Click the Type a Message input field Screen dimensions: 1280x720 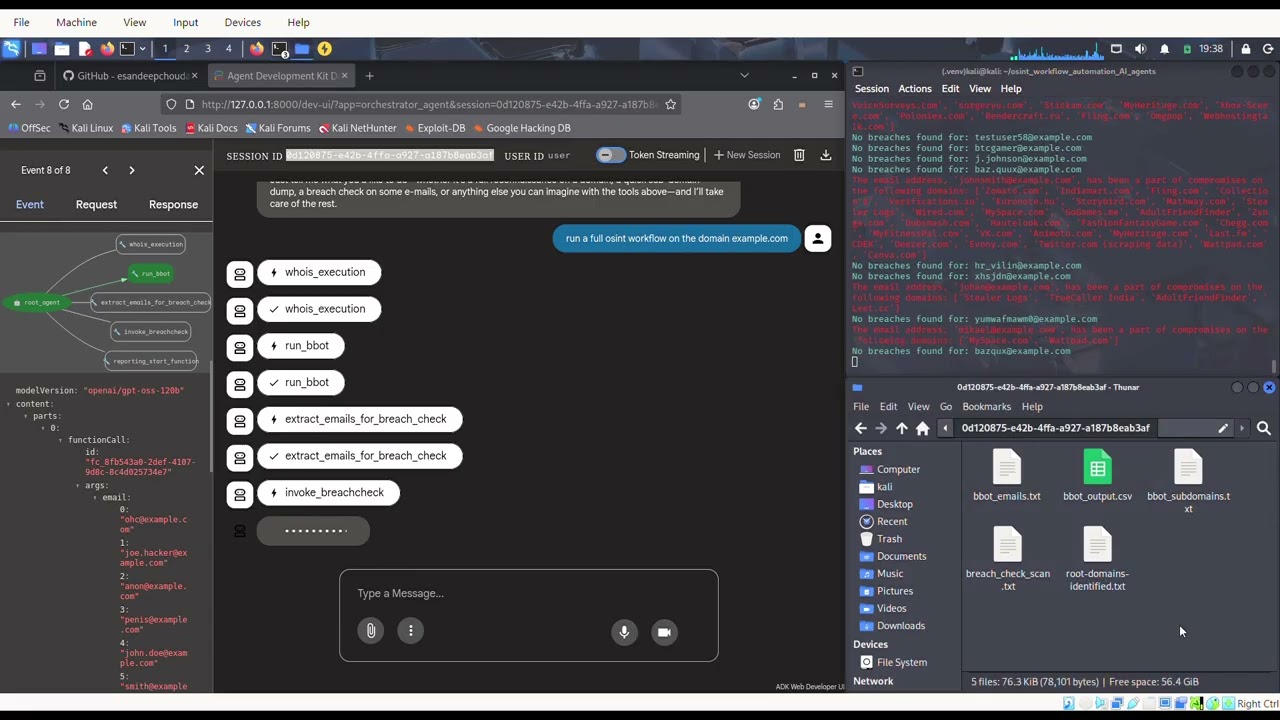coord(528,594)
